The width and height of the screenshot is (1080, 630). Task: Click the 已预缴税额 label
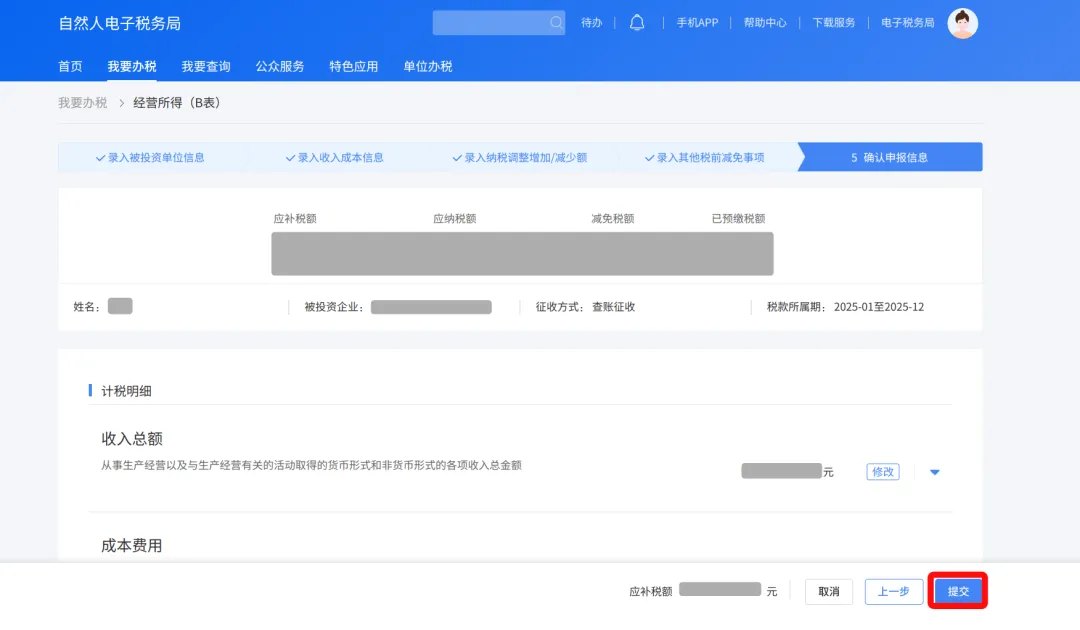738,219
